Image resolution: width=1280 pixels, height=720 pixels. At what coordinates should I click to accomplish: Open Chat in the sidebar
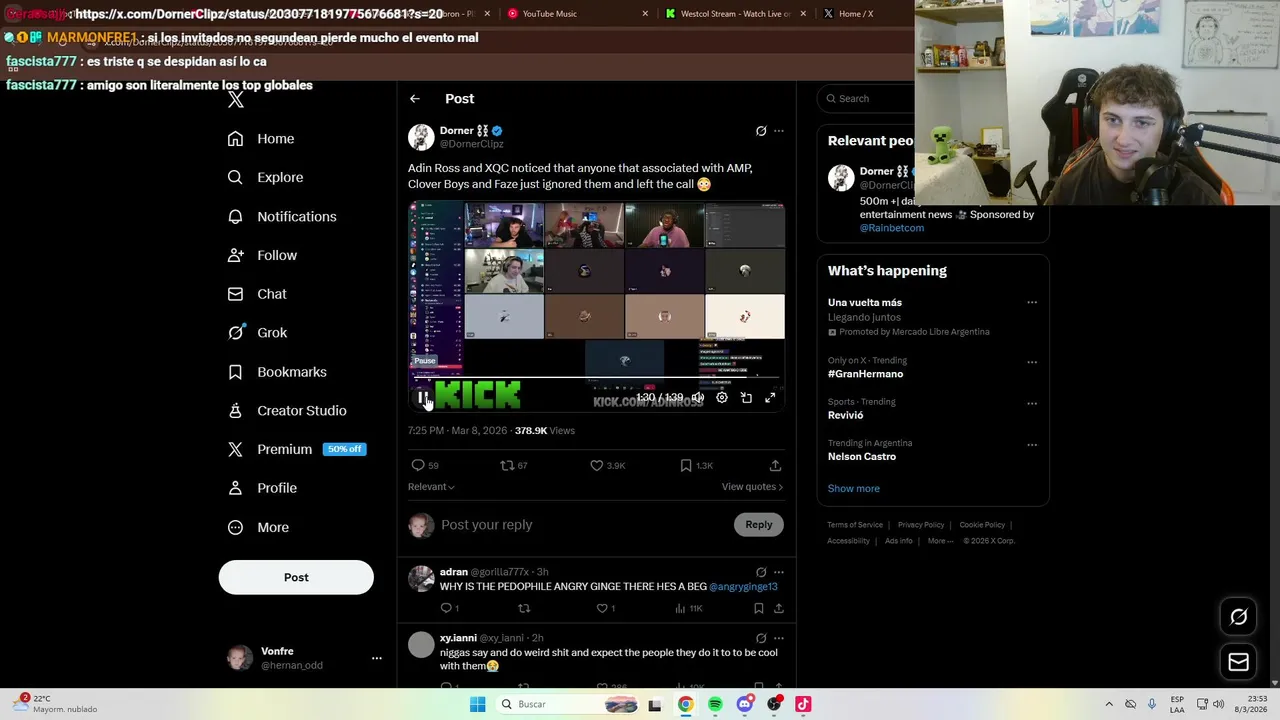[257, 295]
